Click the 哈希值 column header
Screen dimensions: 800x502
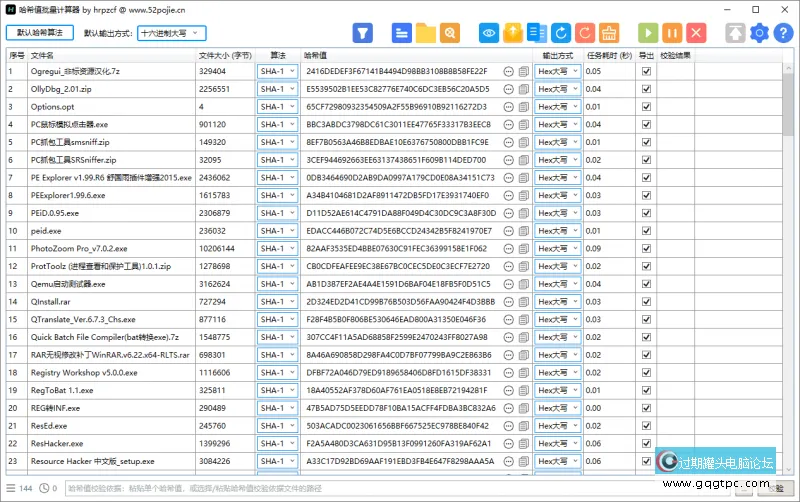click(416, 55)
